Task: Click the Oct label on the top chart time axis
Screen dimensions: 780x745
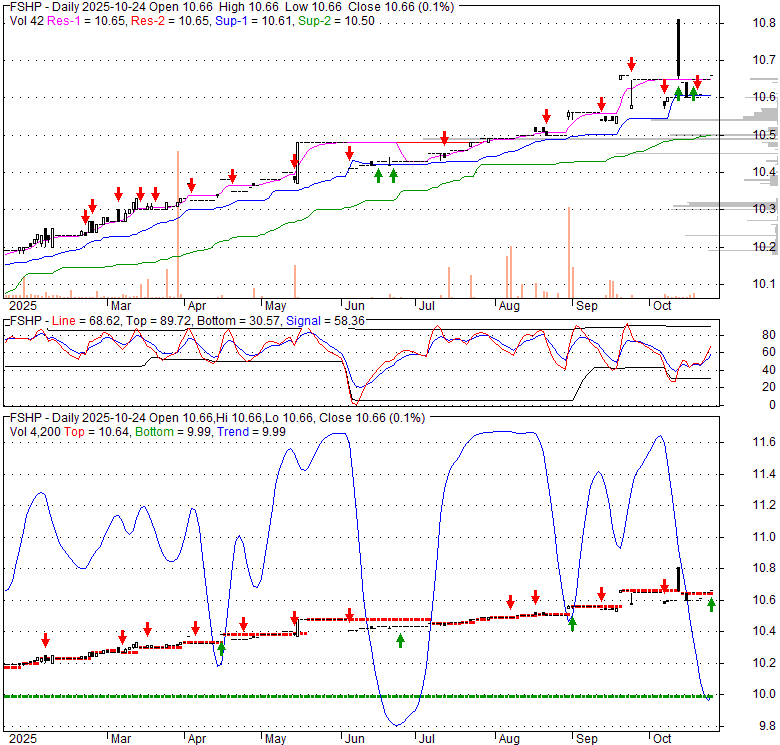Action: [x=661, y=306]
